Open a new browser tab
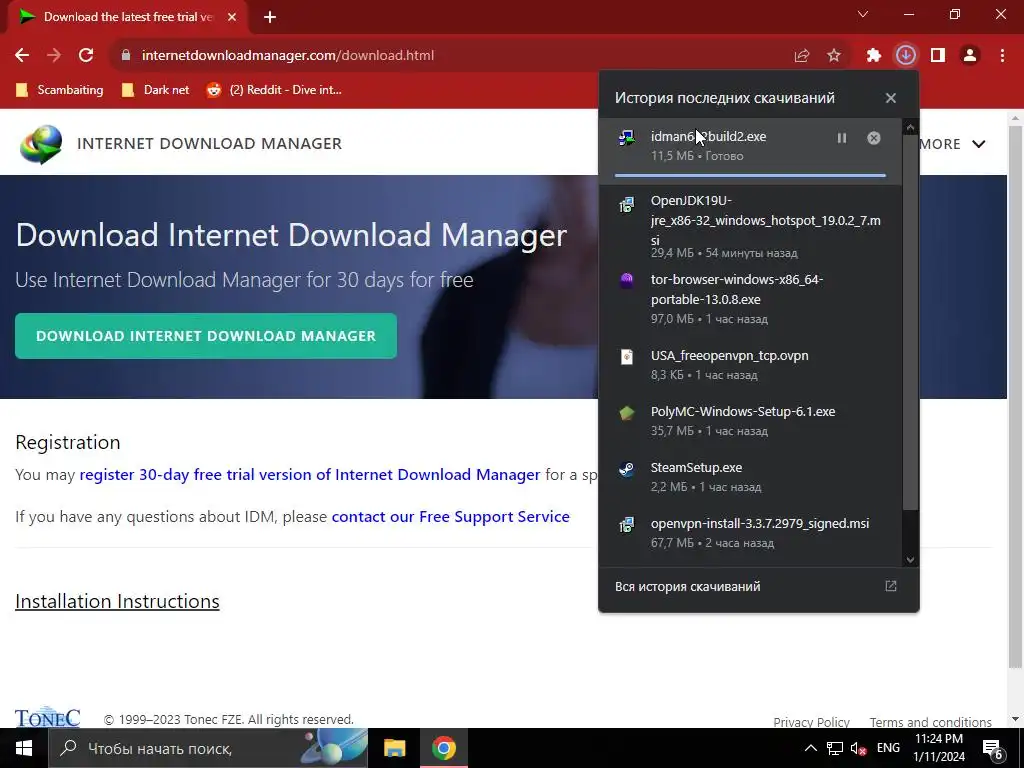The height and width of the screenshot is (768, 1024). (270, 17)
